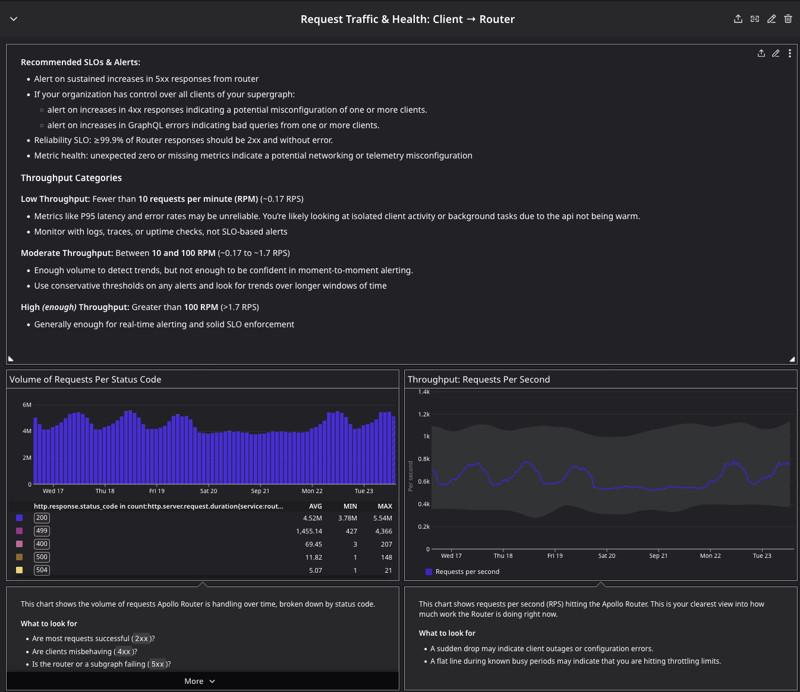Expand the More section at the bottom
The width and height of the screenshot is (800, 692).
point(198,679)
